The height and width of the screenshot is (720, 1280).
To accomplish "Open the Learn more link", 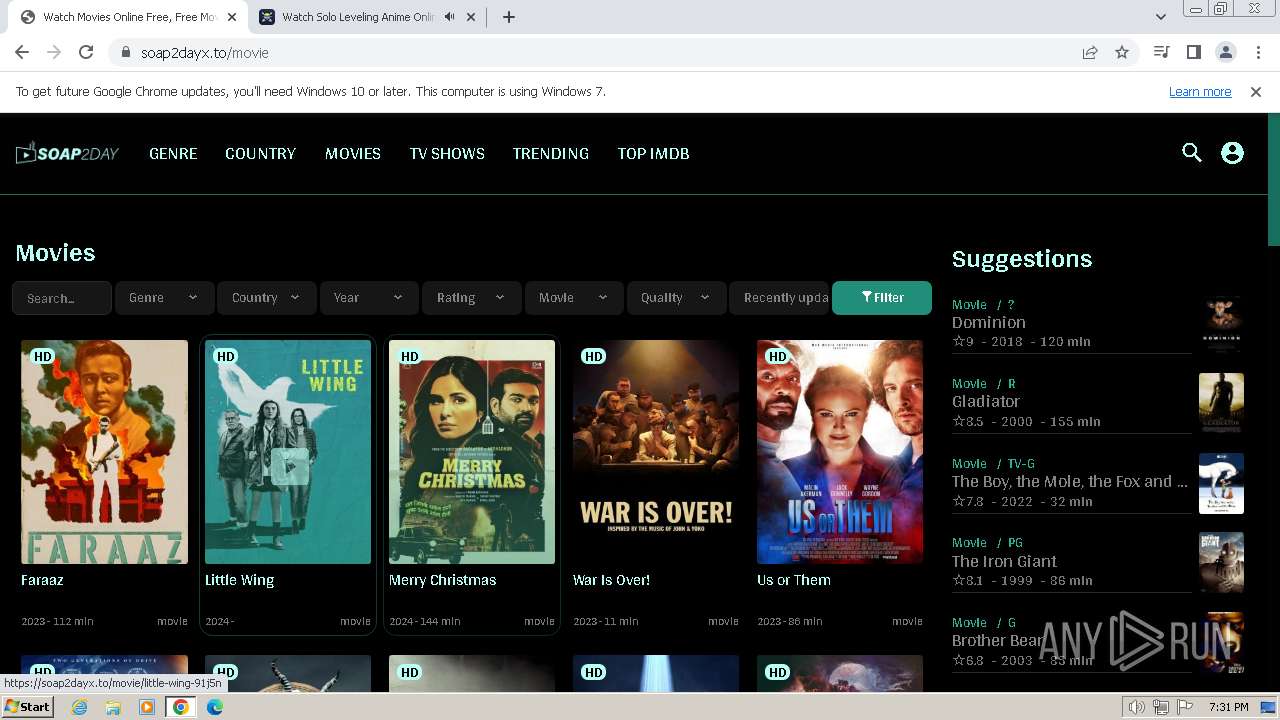I will (1200, 91).
